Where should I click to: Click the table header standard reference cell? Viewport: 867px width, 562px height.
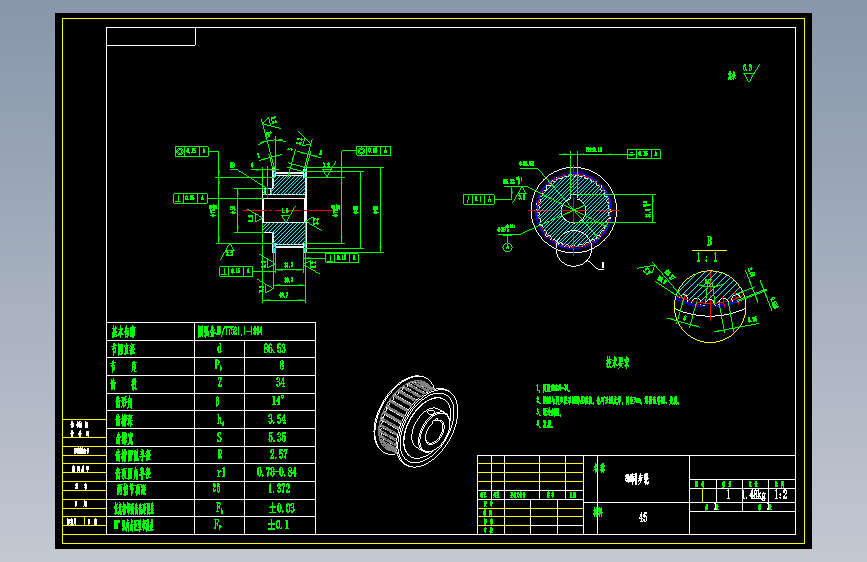pyautogui.click(x=255, y=331)
